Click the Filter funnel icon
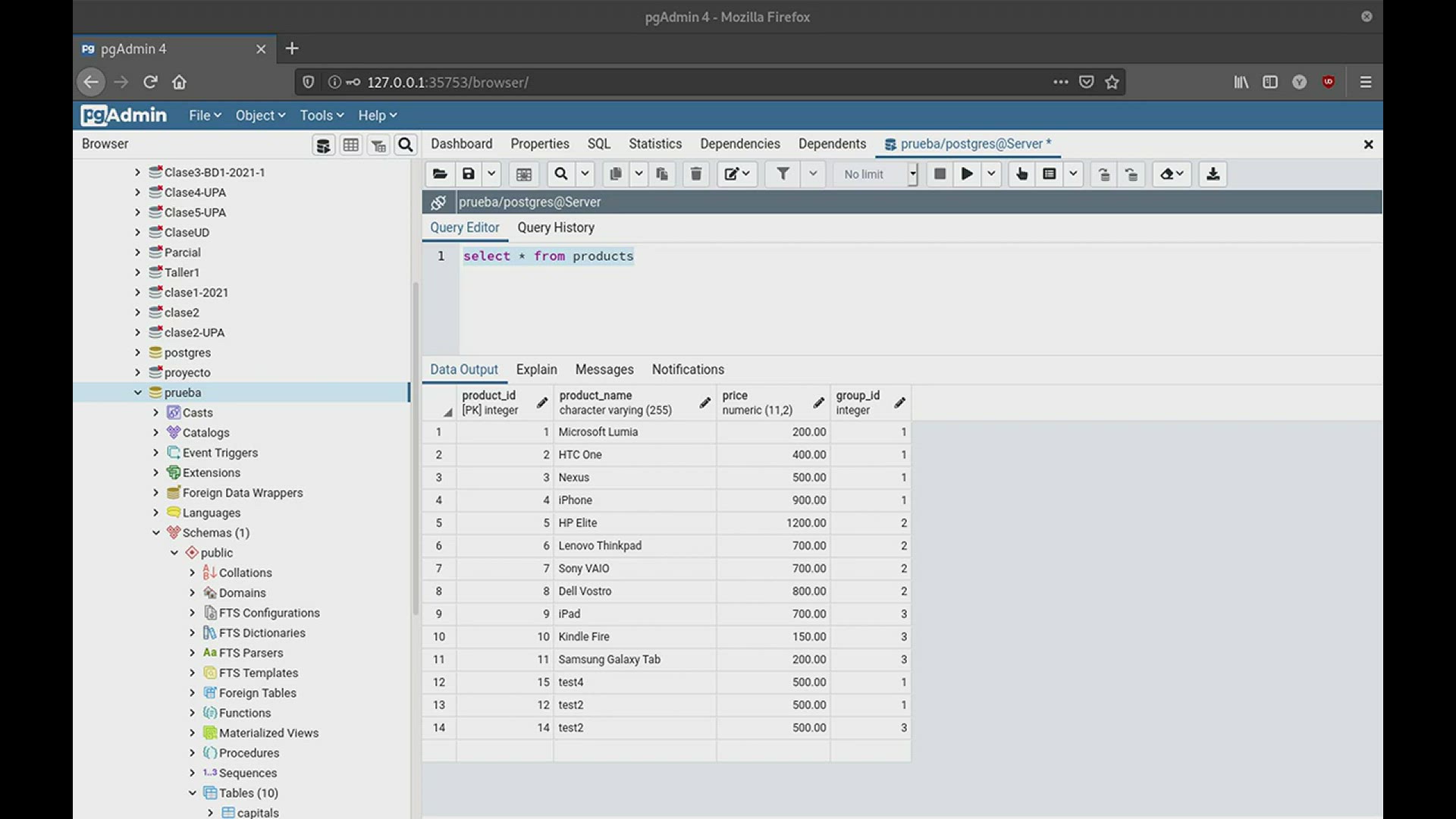This screenshot has width=1456, height=819. click(783, 174)
